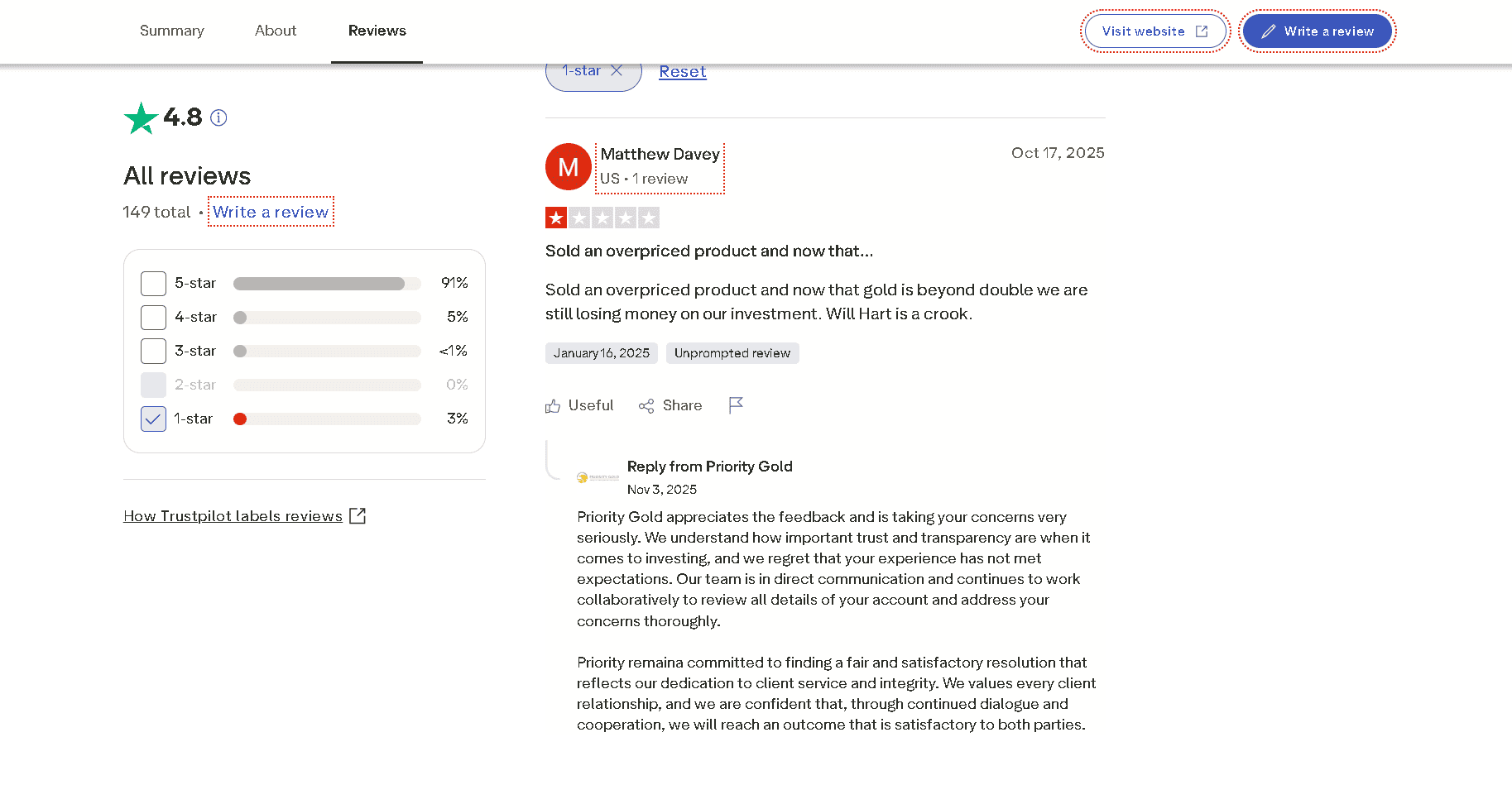Click the 4-star 5% rating bar

pyautogui.click(x=327, y=318)
